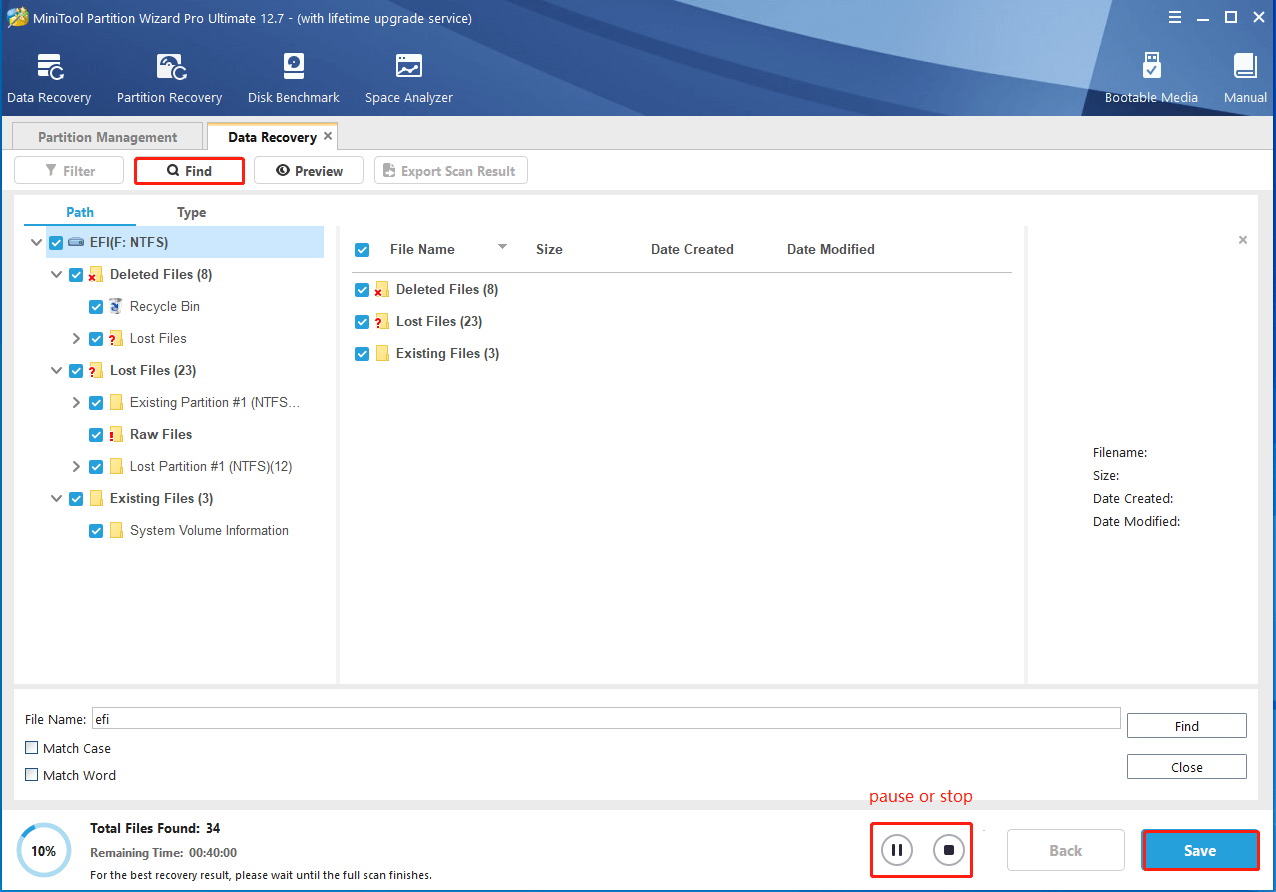Screen dimensions: 1276x892
Task: Click the EFI drive icon in tree
Action: click(76, 242)
